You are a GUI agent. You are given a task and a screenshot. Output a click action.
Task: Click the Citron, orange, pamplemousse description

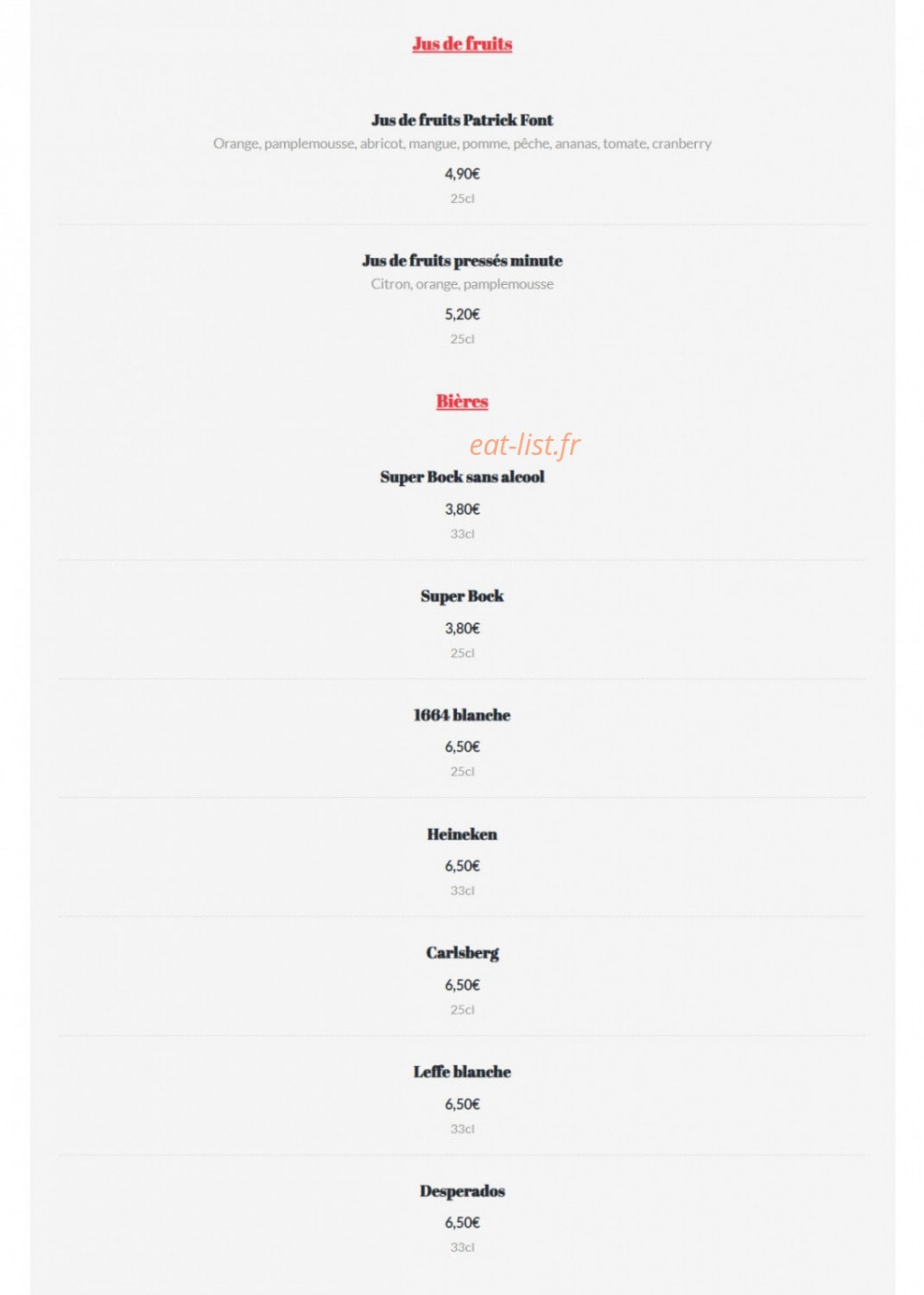tap(462, 284)
